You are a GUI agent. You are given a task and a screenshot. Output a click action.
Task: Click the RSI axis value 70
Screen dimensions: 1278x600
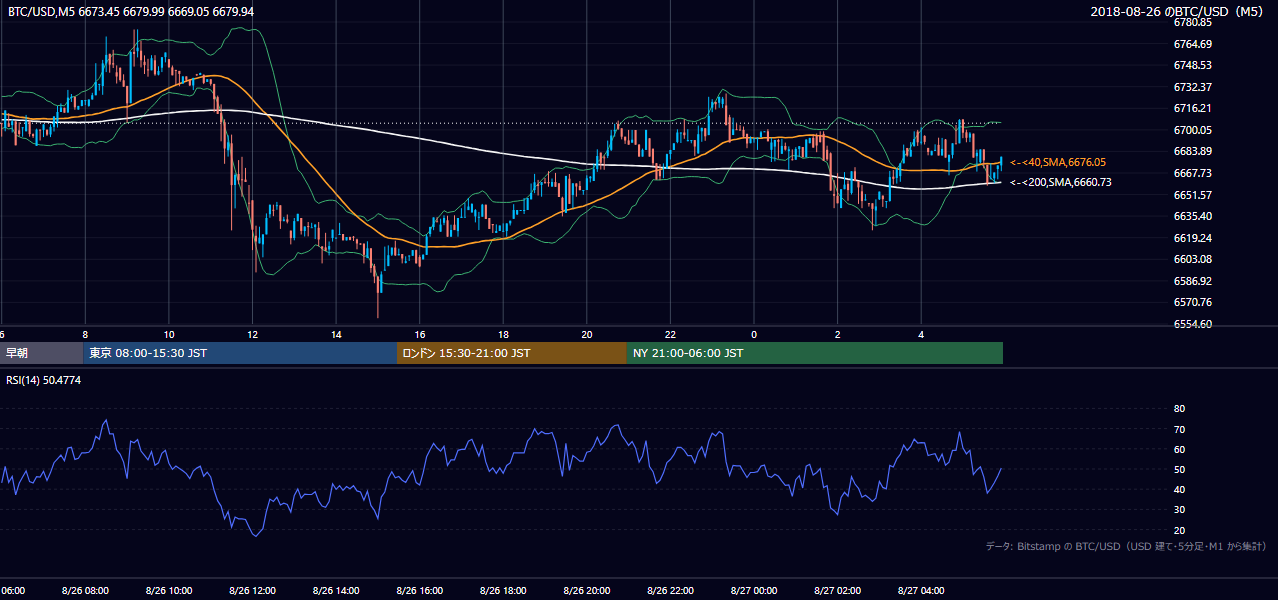coord(1180,429)
